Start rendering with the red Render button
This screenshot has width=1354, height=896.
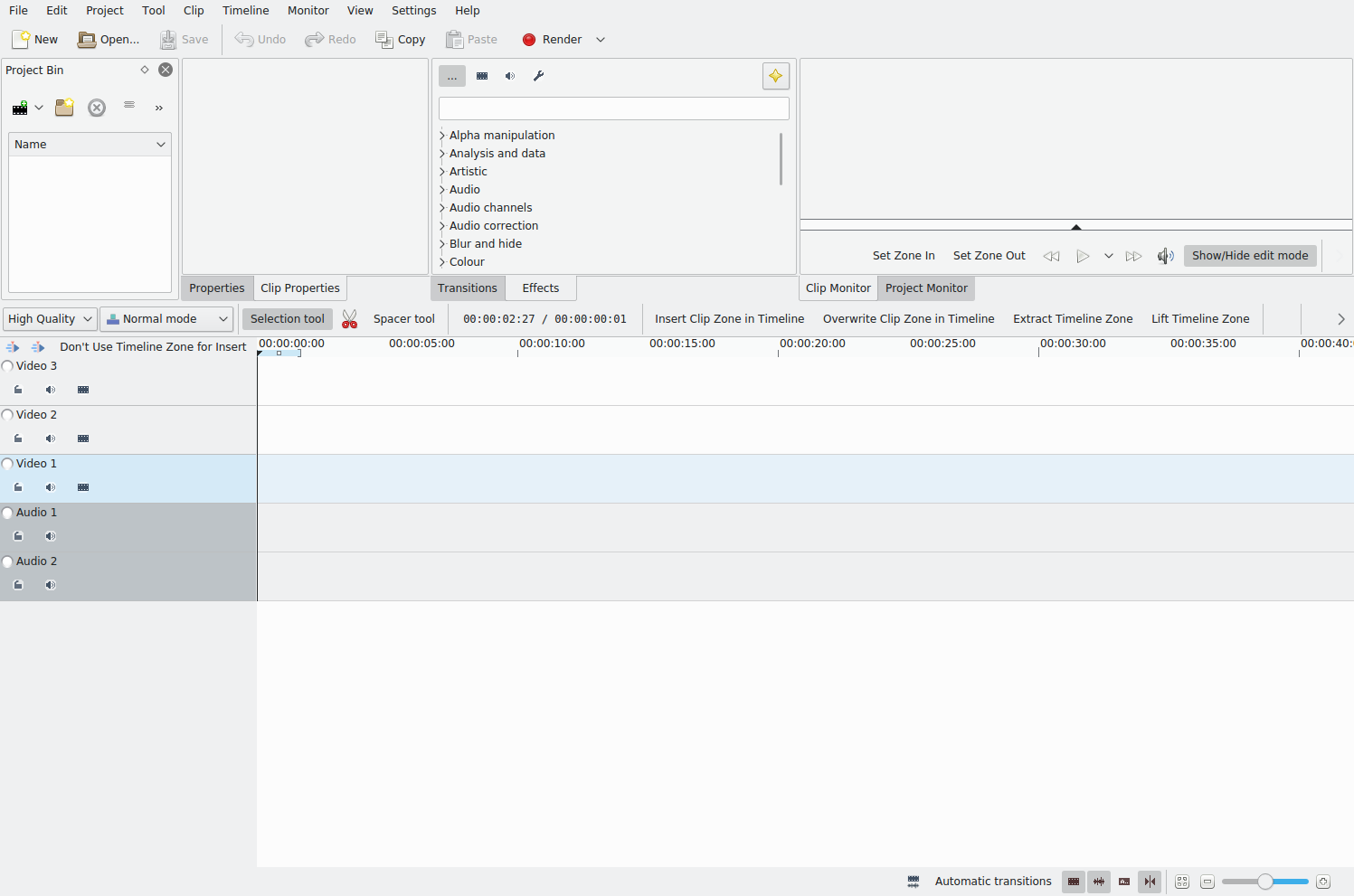pos(553,39)
